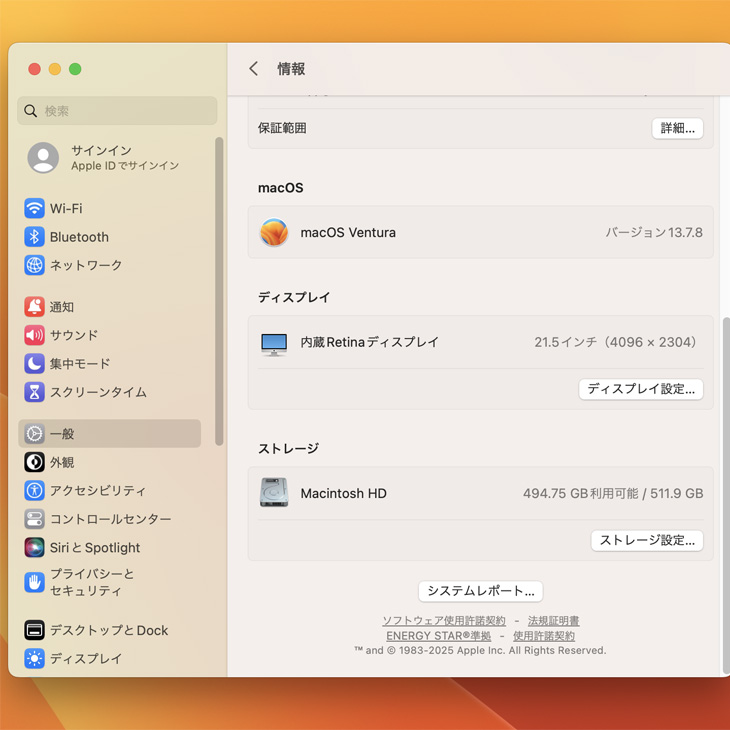
Task: Click '494.75 GB利用可能 / 511.9 GB' value
Action: pos(613,493)
